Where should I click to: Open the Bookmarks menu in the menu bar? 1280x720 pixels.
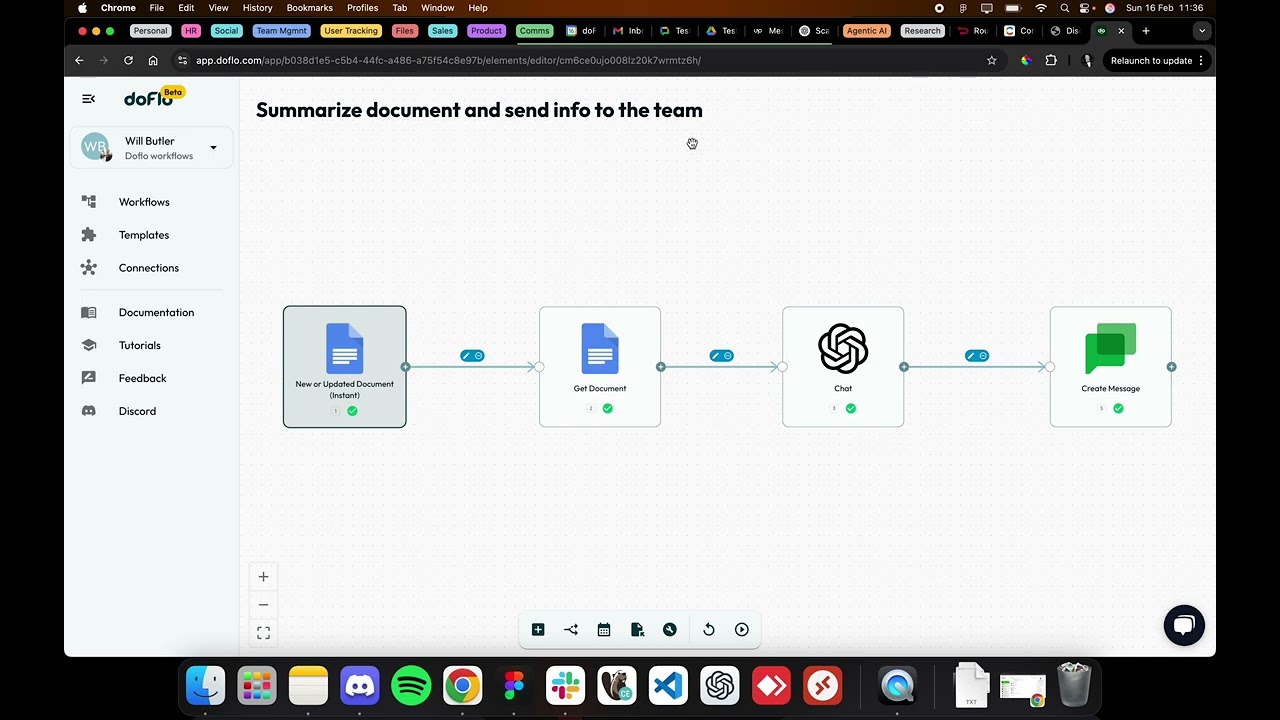309,8
